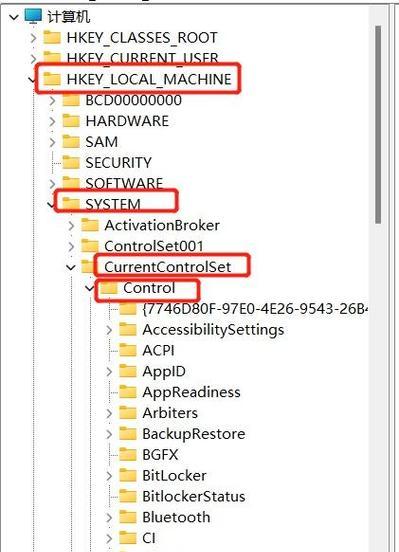Click the Bluetooth folder icon
The width and height of the screenshot is (399, 552).
128,517
